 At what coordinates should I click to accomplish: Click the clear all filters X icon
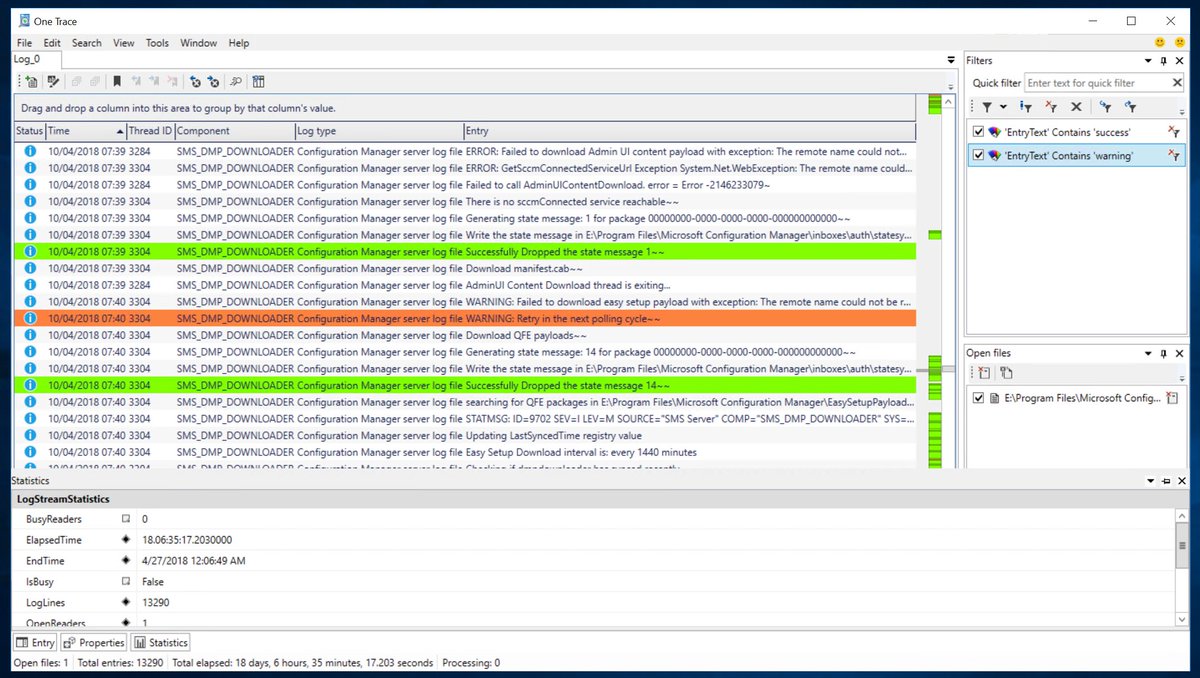1075,106
